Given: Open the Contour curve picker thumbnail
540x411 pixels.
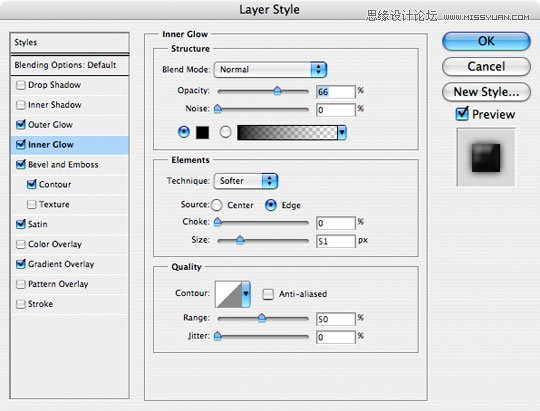Looking at the screenshot, I should tap(228, 294).
